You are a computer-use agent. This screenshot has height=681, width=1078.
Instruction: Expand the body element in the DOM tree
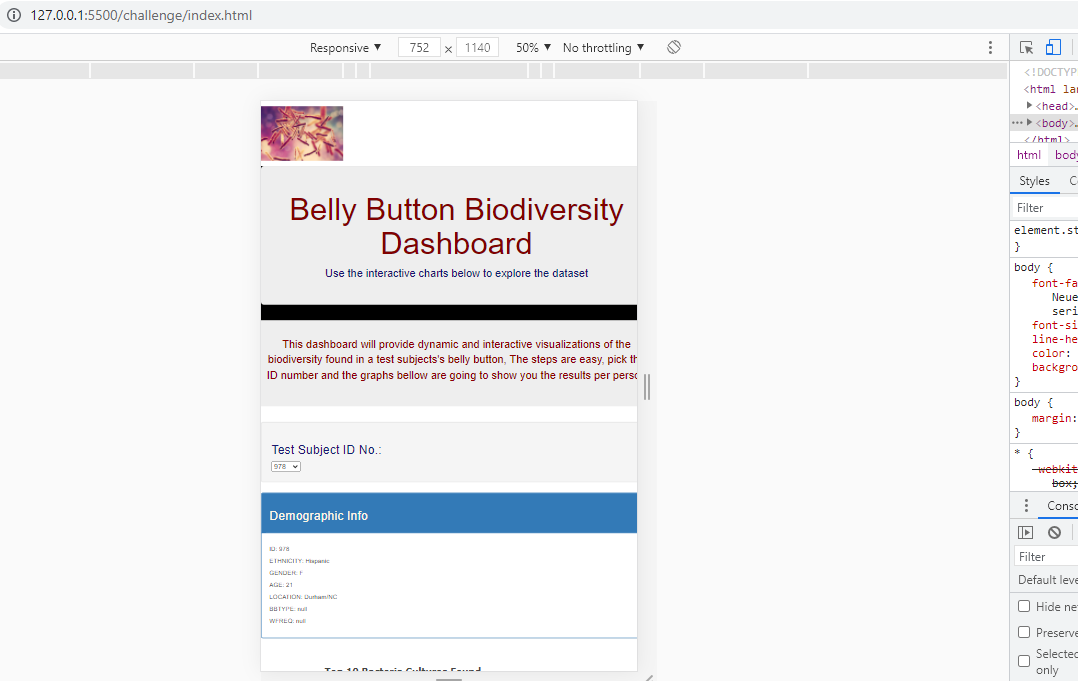click(1031, 122)
